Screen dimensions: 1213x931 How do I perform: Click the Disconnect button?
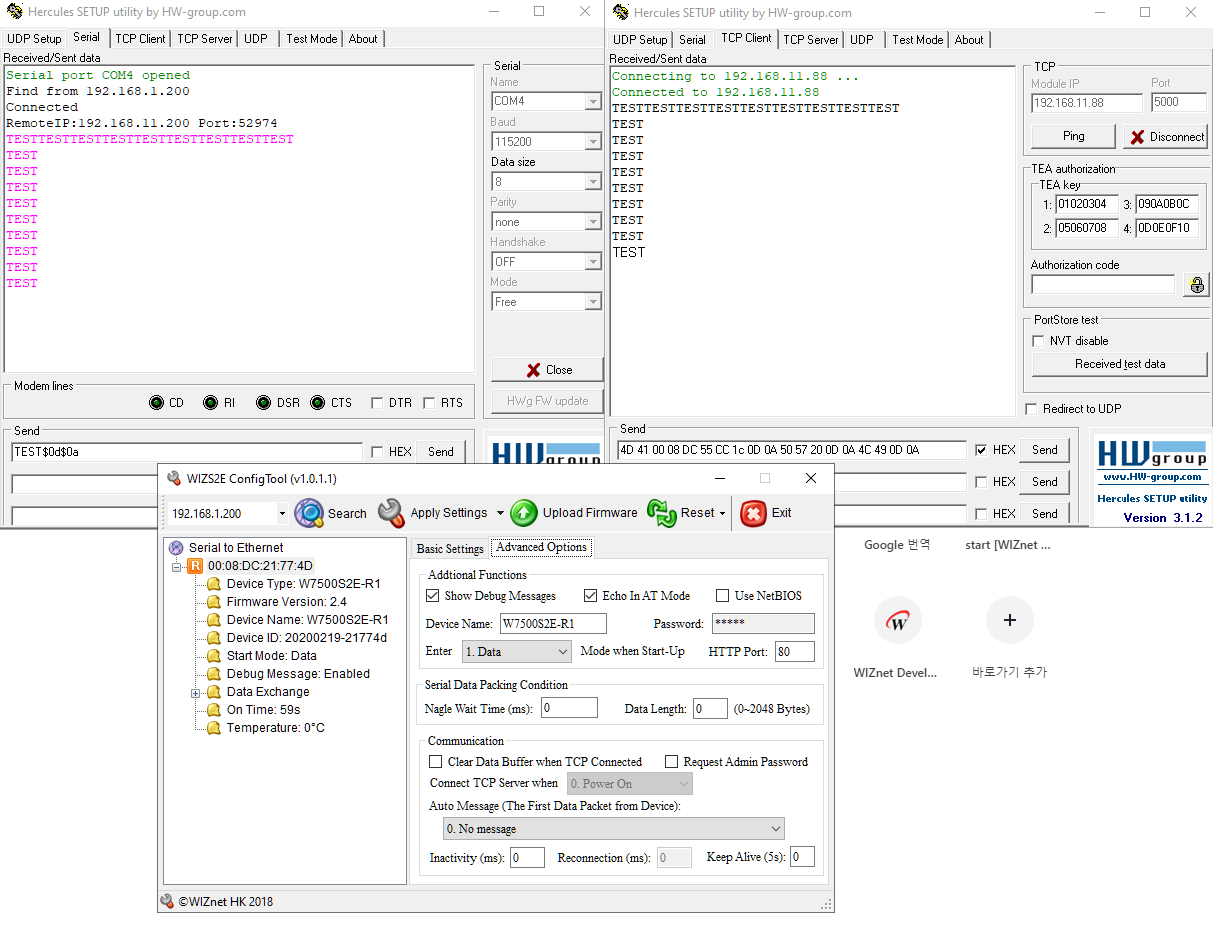click(x=1165, y=137)
